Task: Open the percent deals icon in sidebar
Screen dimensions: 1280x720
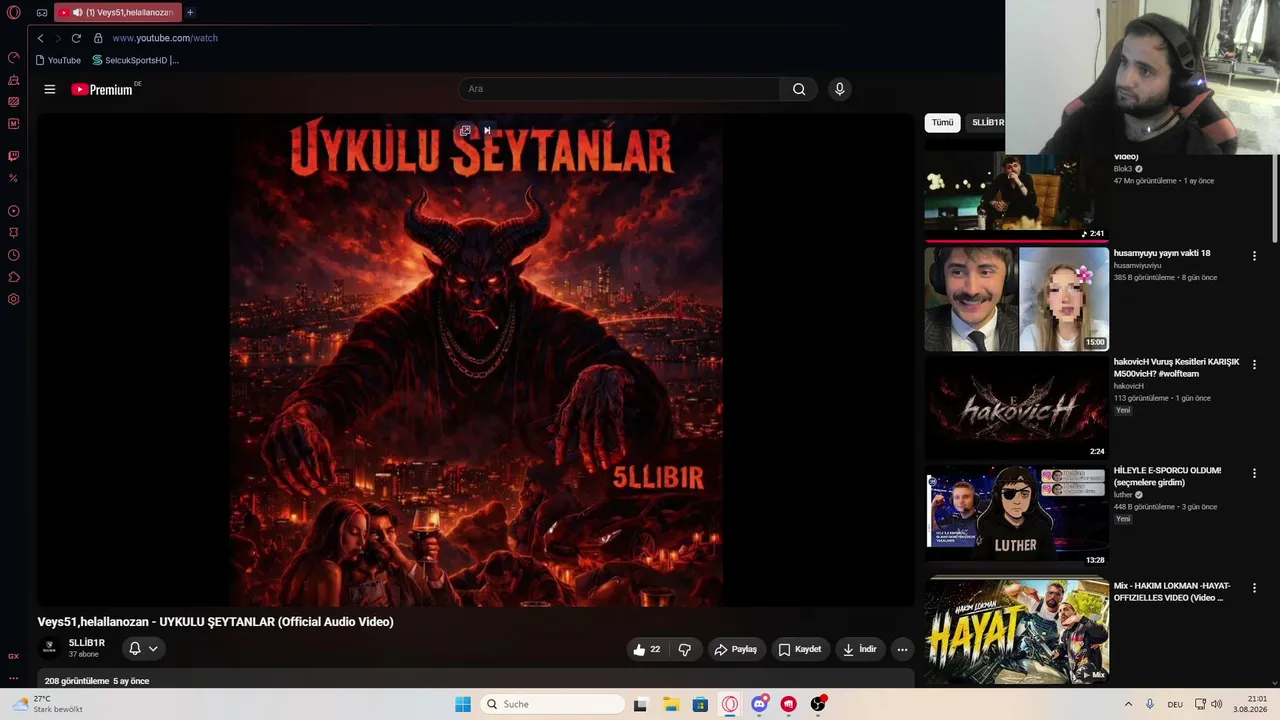Action: click(14, 178)
